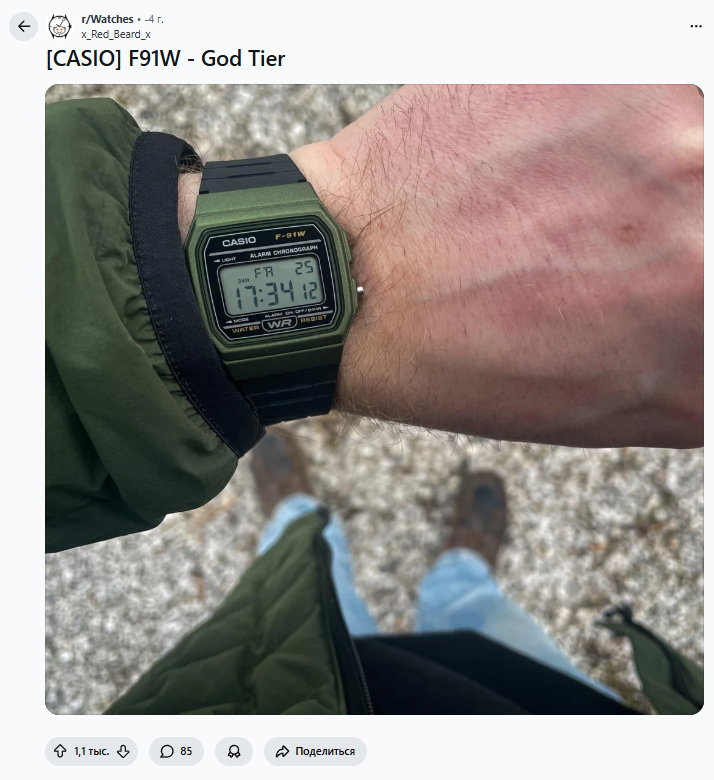Give an award using the award icon
Image resolution: width=714 pixels, height=780 pixels.
234,751
